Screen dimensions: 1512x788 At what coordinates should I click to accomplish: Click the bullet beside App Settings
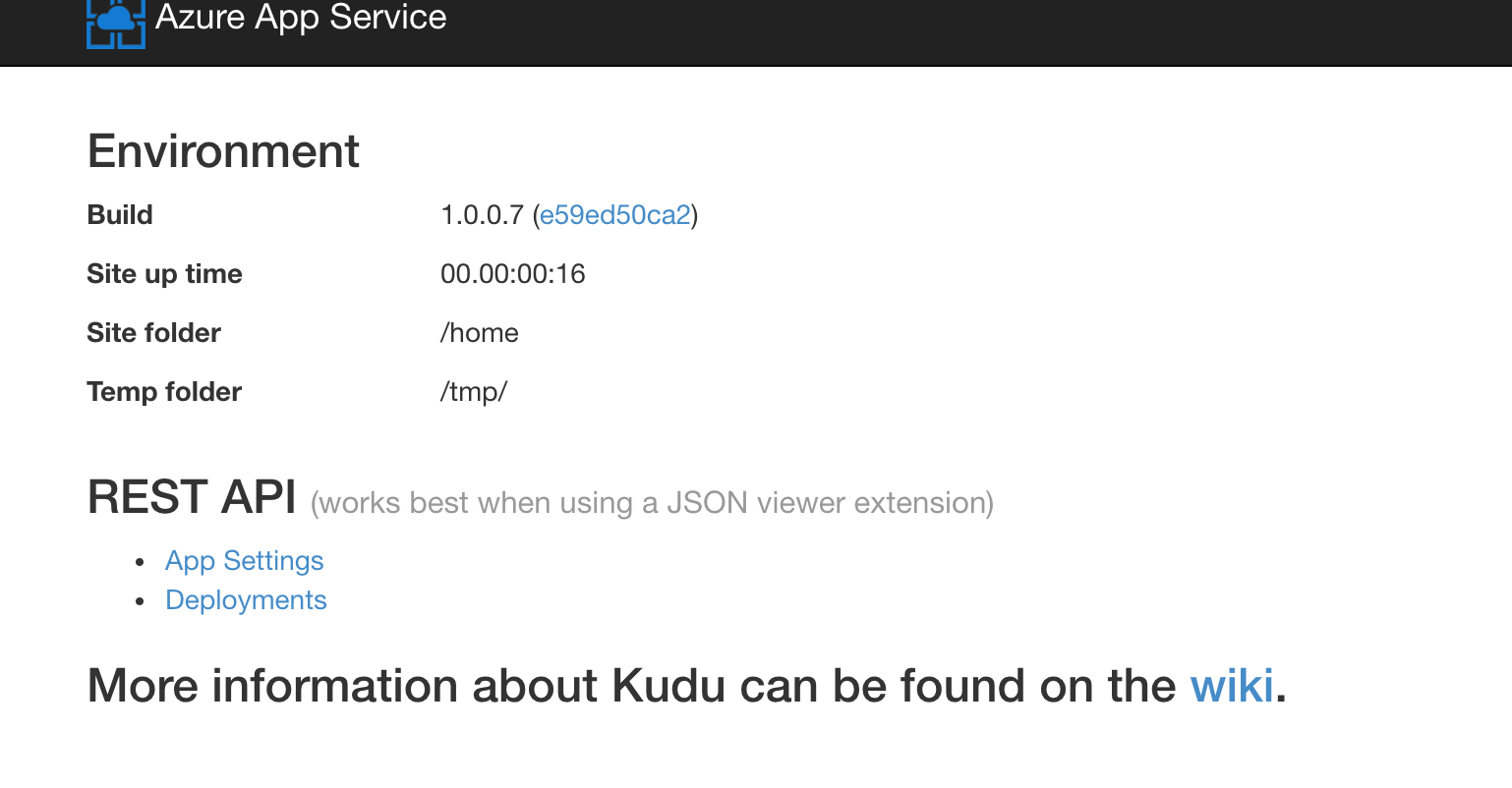pos(142,562)
